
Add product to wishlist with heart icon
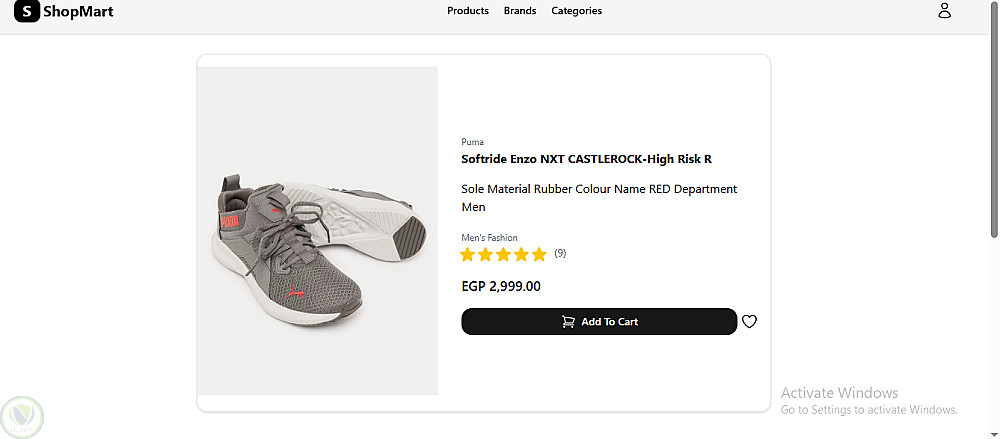[x=749, y=322]
